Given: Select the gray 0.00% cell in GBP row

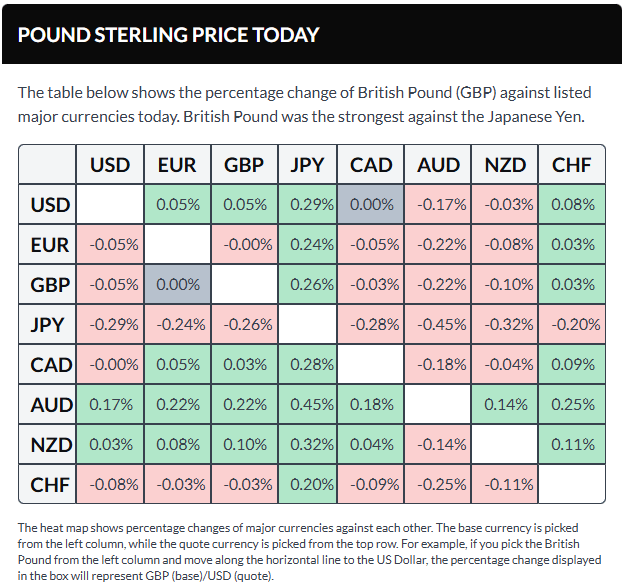Looking at the screenshot, I should coord(176,285).
